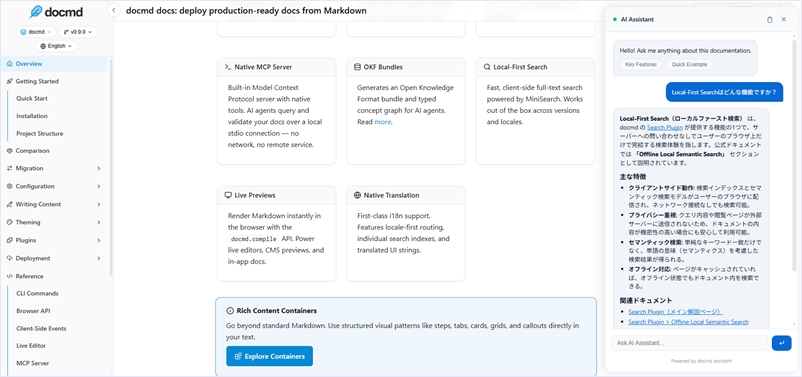Click the Key Features suggestion chip
Screen dimensions: 802x377
pos(641,64)
